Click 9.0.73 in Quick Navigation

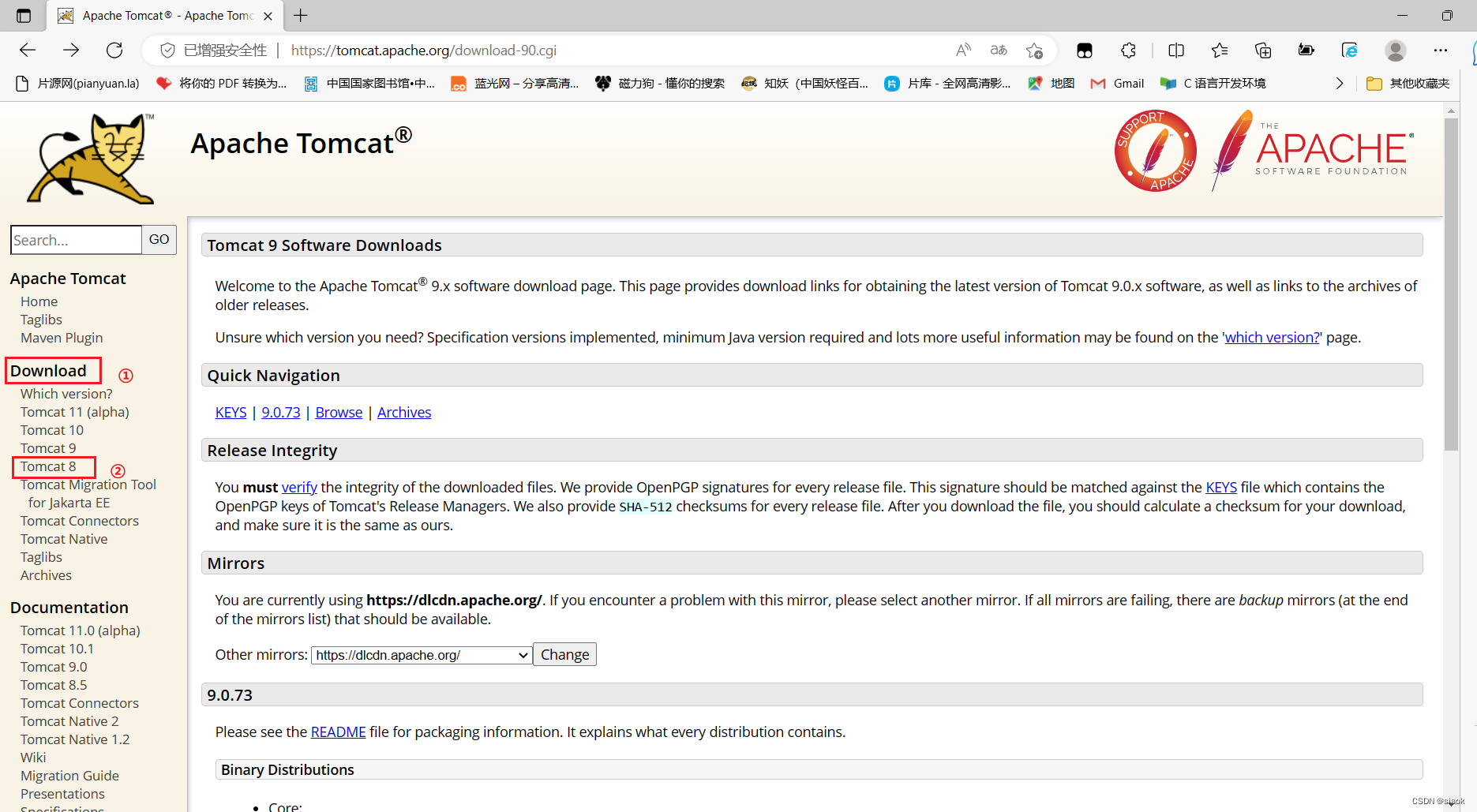pos(281,413)
